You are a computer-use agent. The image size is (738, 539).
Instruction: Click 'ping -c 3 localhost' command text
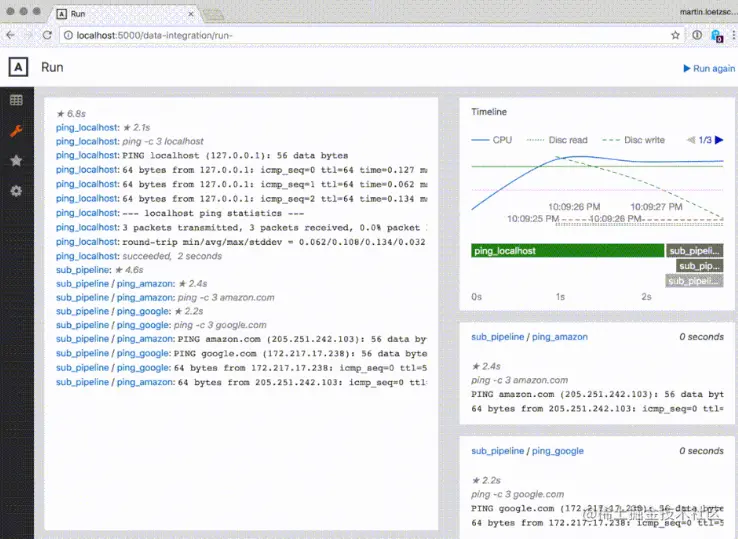[163, 141]
